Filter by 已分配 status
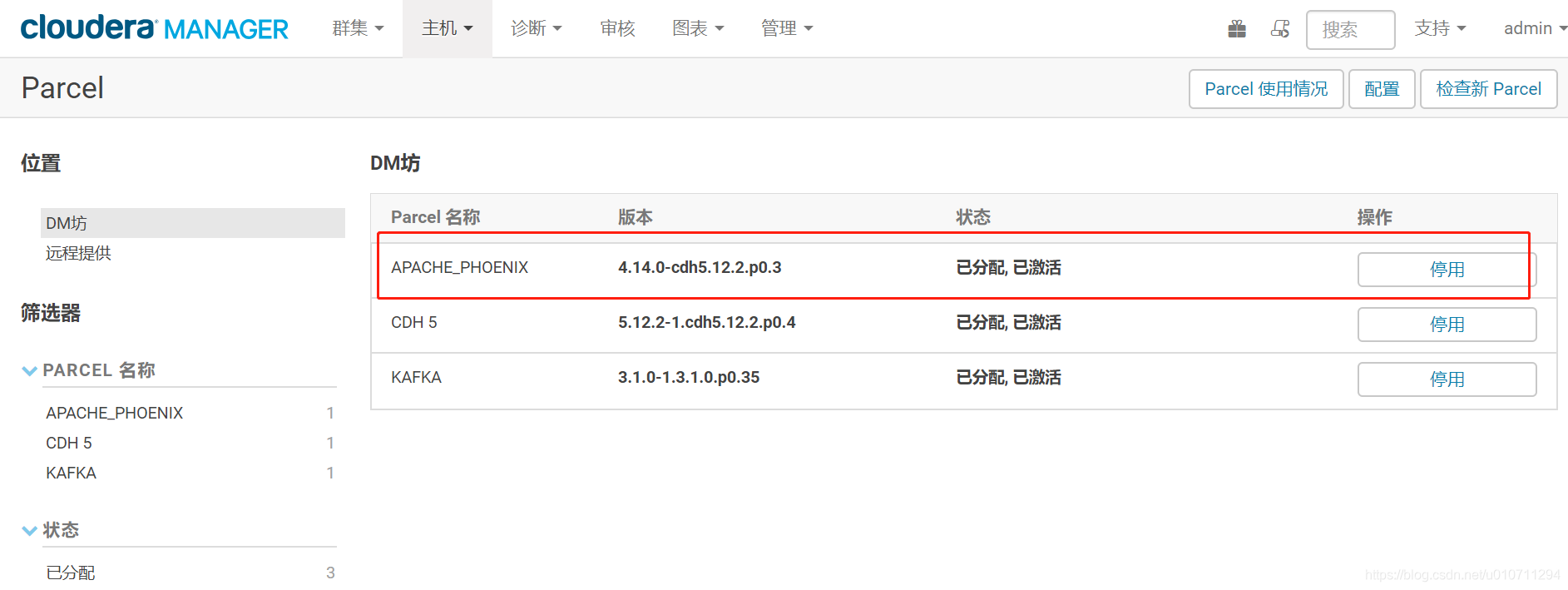 point(71,573)
